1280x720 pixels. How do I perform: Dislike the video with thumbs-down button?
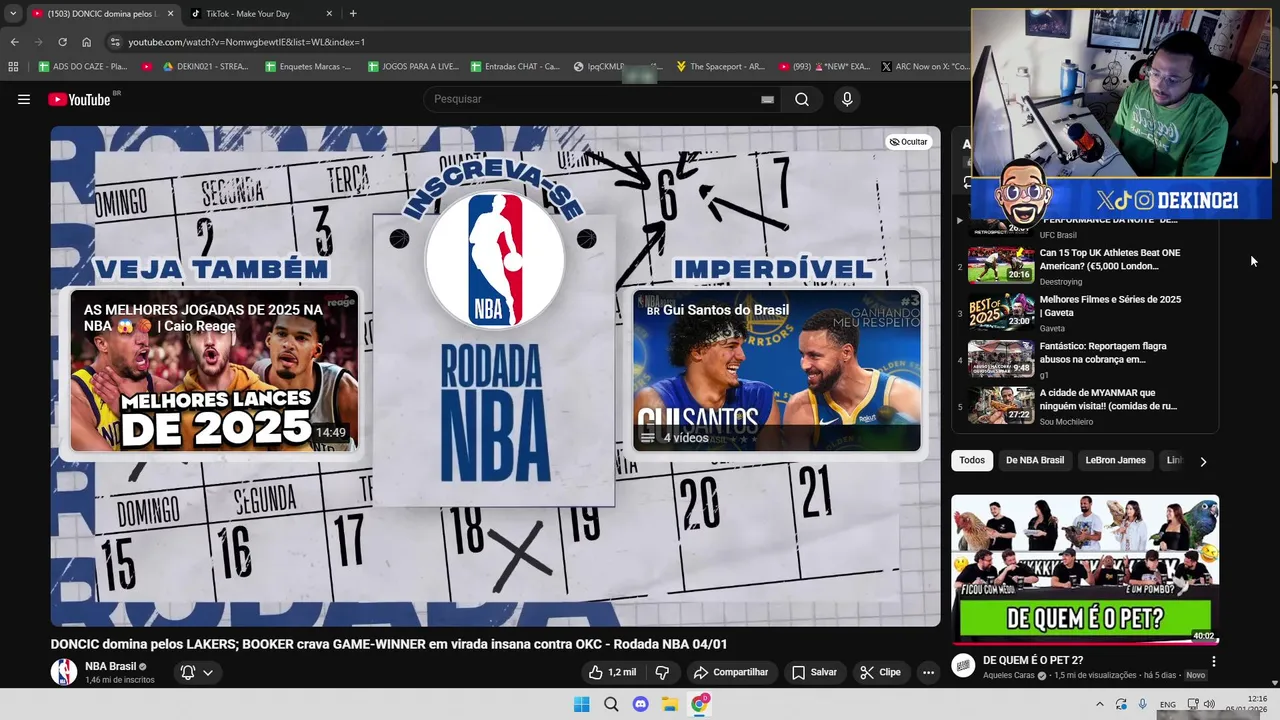[662, 672]
